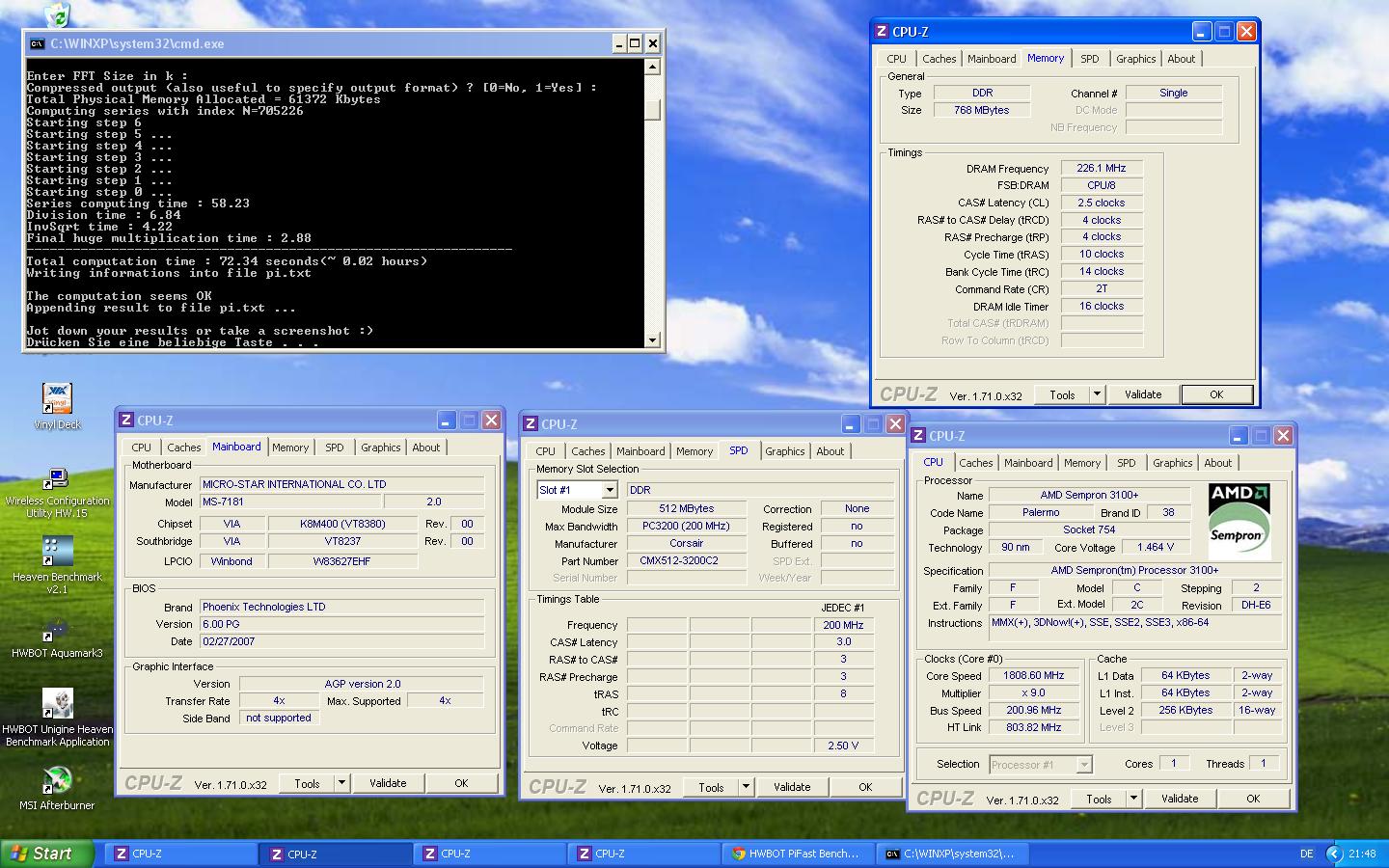Select fourth CPU-Z taskbar button

(643, 854)
